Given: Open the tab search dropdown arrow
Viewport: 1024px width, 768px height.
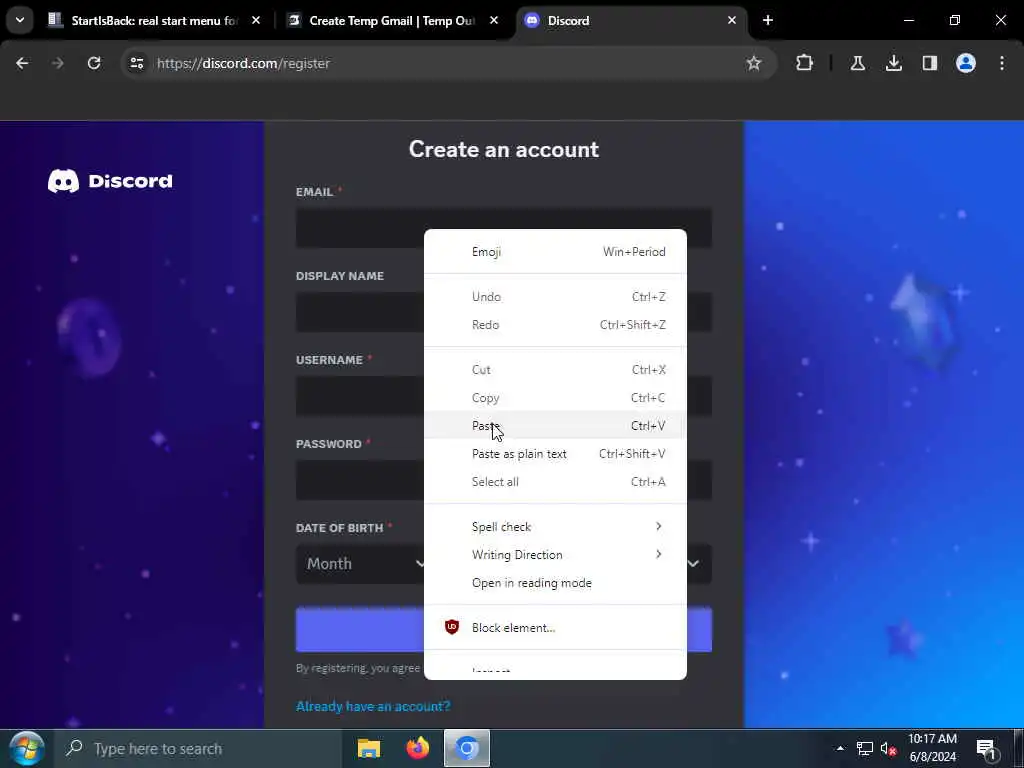Looking at the screenshot, I should pyautogui.click(x=20, y=20).
